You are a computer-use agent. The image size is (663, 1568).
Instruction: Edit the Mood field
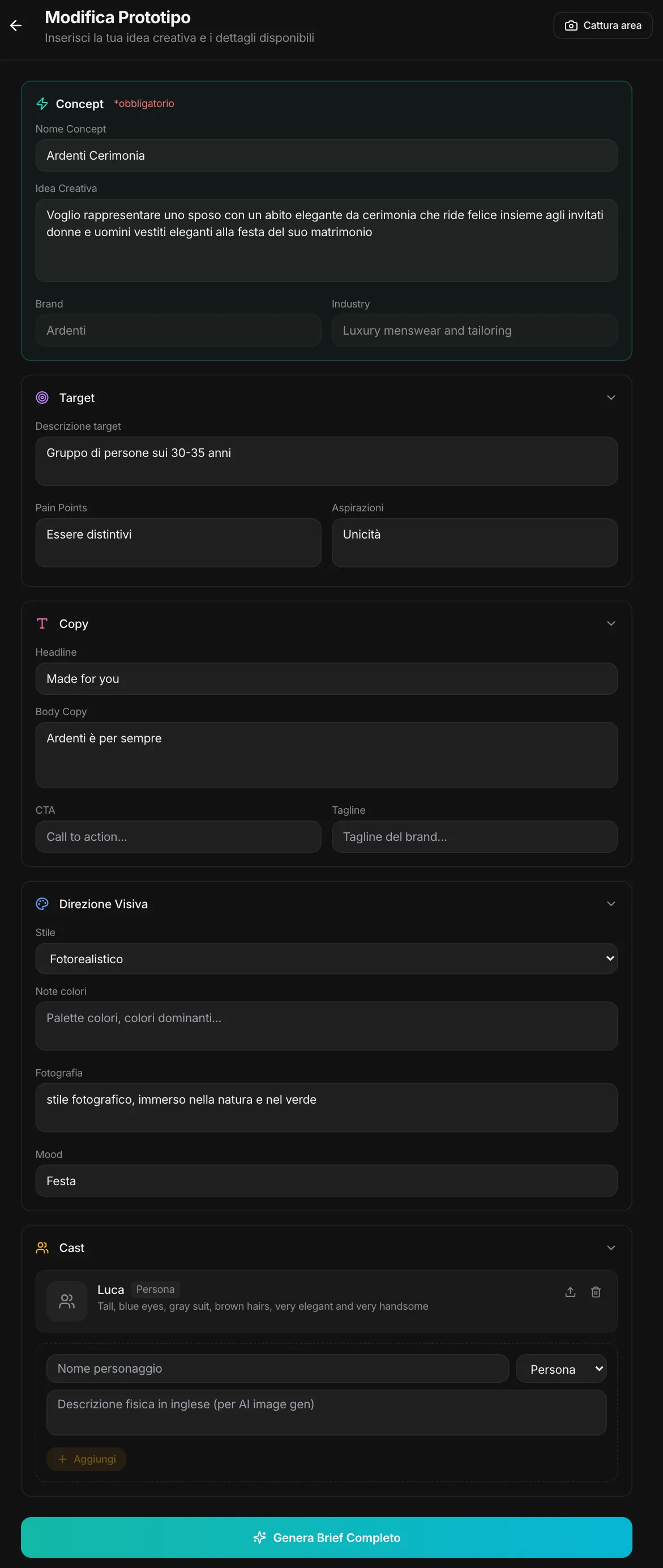click(326, 1181)
